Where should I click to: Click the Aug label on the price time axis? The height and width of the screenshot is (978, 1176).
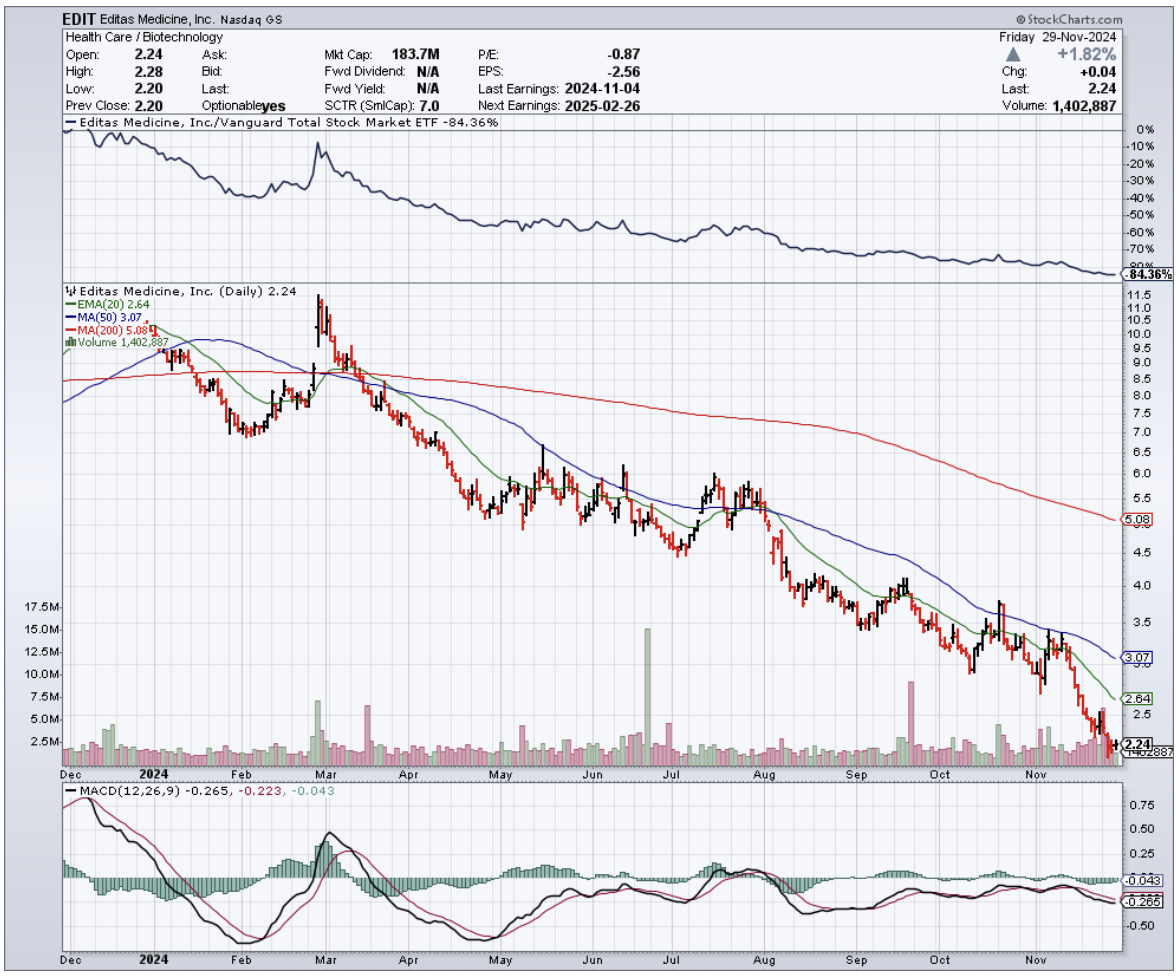pos(765,774)
